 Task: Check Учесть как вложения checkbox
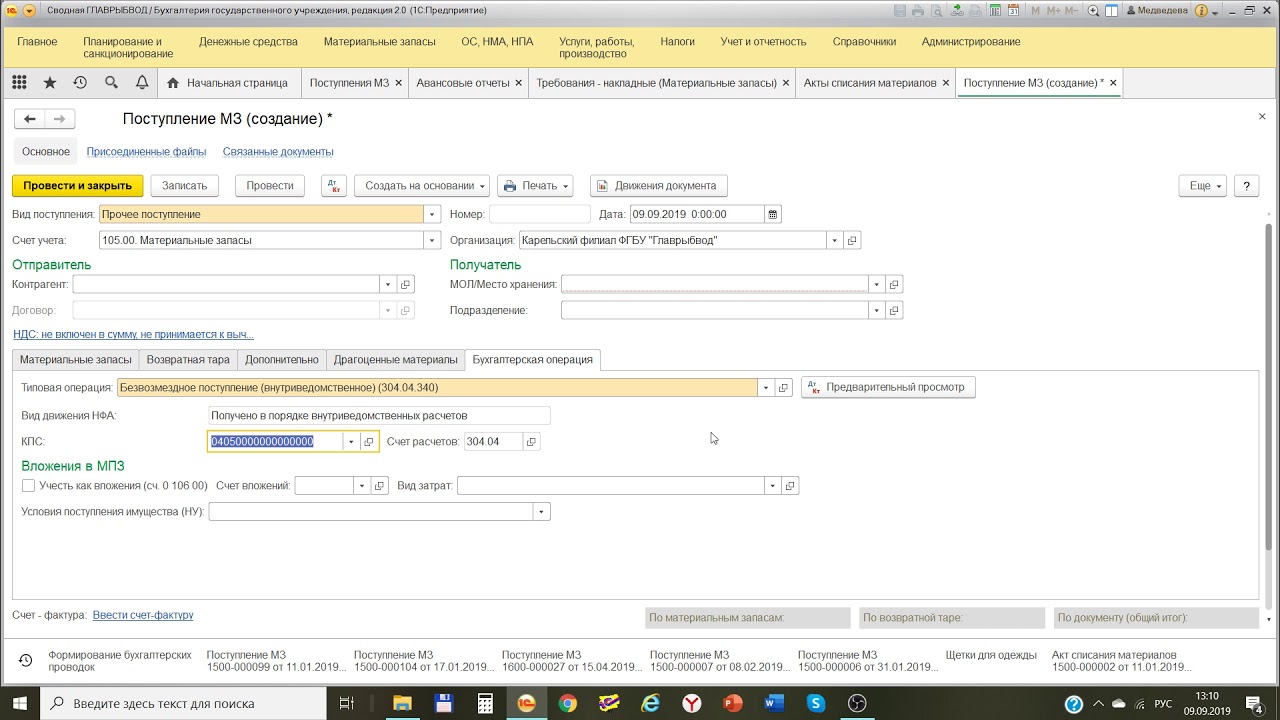28,486
